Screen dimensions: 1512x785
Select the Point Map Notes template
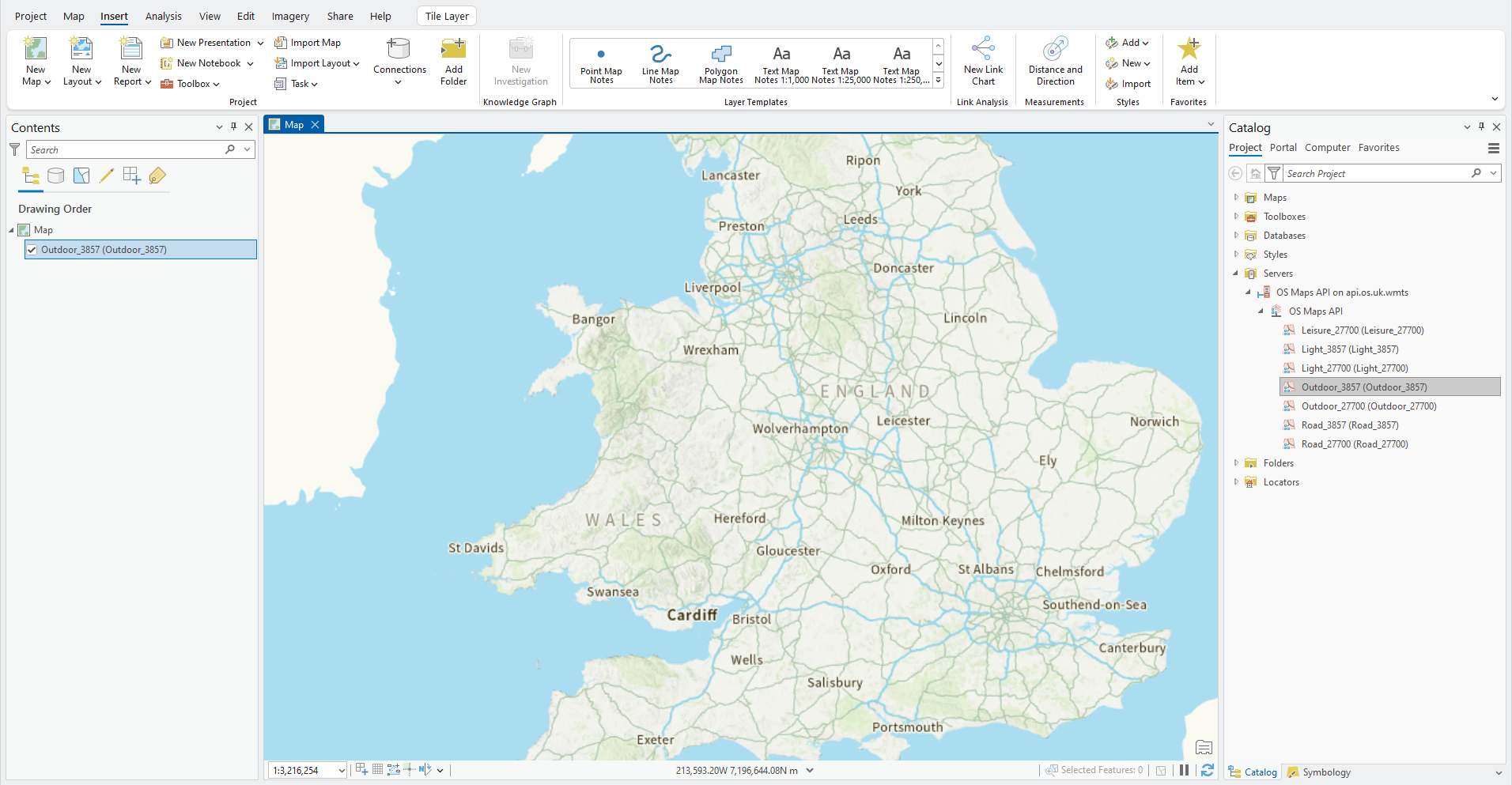pos(601,63)
